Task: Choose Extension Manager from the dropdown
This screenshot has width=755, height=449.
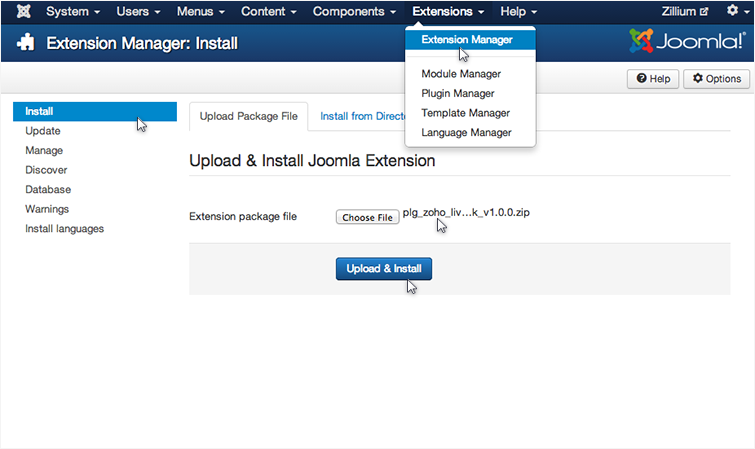Action: [470, 40]
